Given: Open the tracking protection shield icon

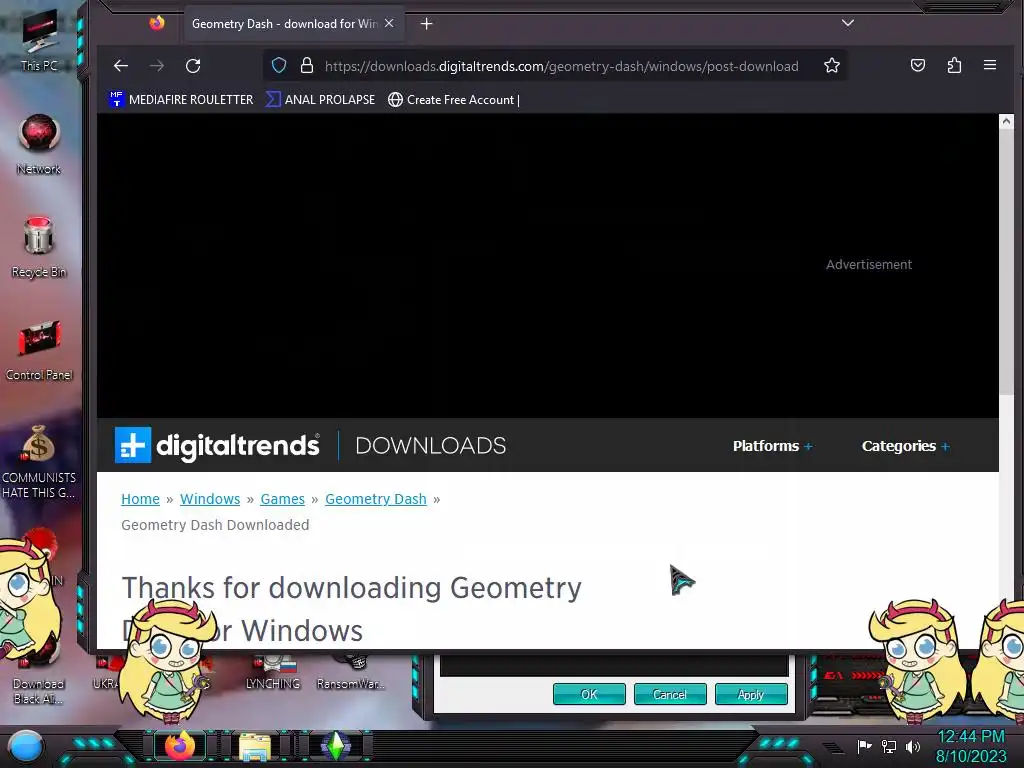Looking at the screenshot, I should [x=279, y=65].
